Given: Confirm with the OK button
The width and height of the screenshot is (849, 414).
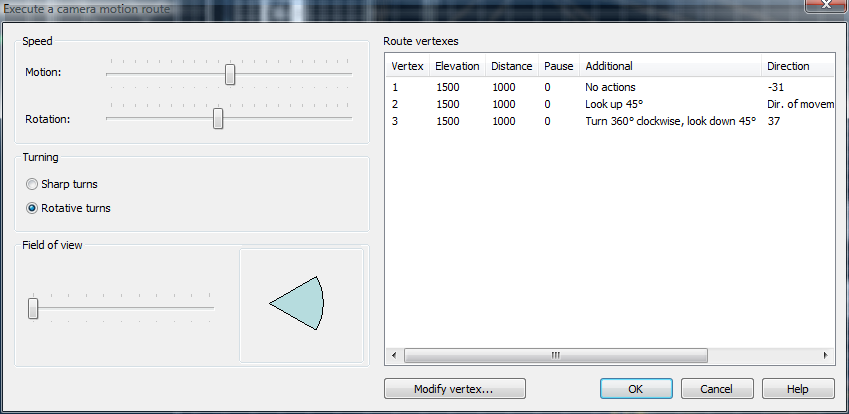Looking at the screenshot, I should [x=635, y=388].
